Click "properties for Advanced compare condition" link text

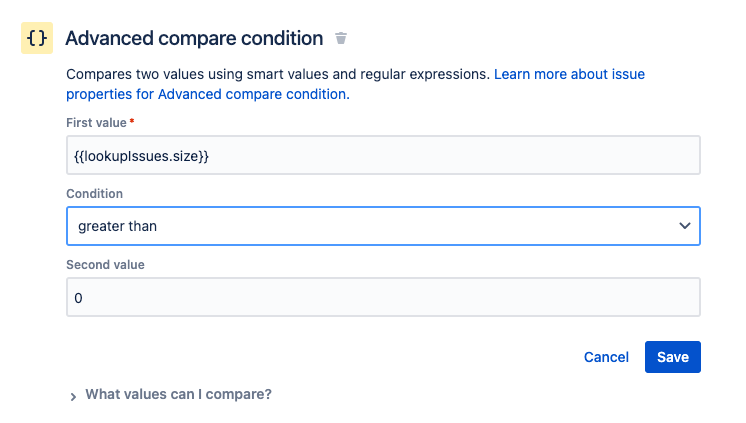(206, 94)
